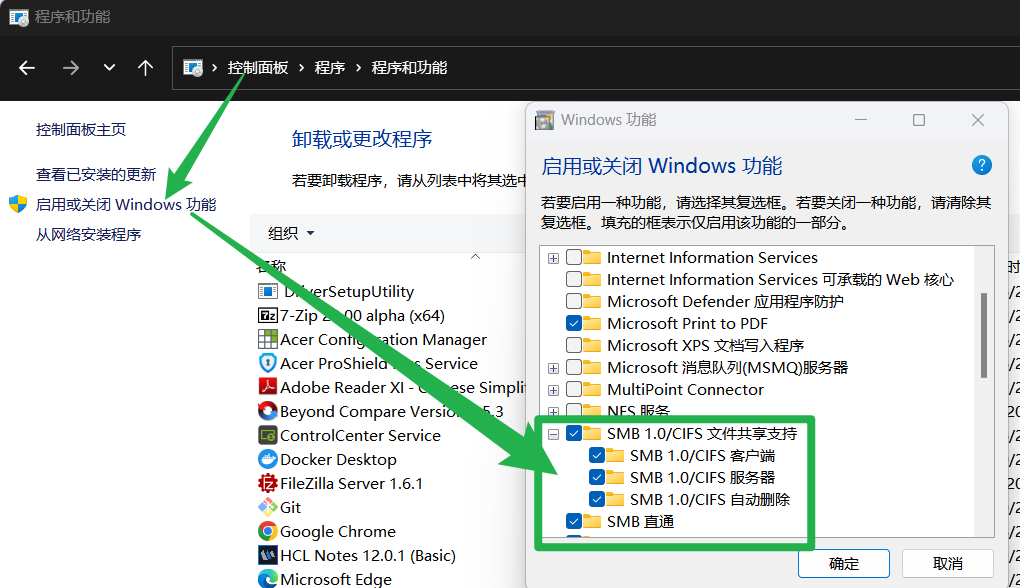The width and height of the screenshot is (1020, 588).
Task: Select Beyond Compare icon
Action: [267, 411]
